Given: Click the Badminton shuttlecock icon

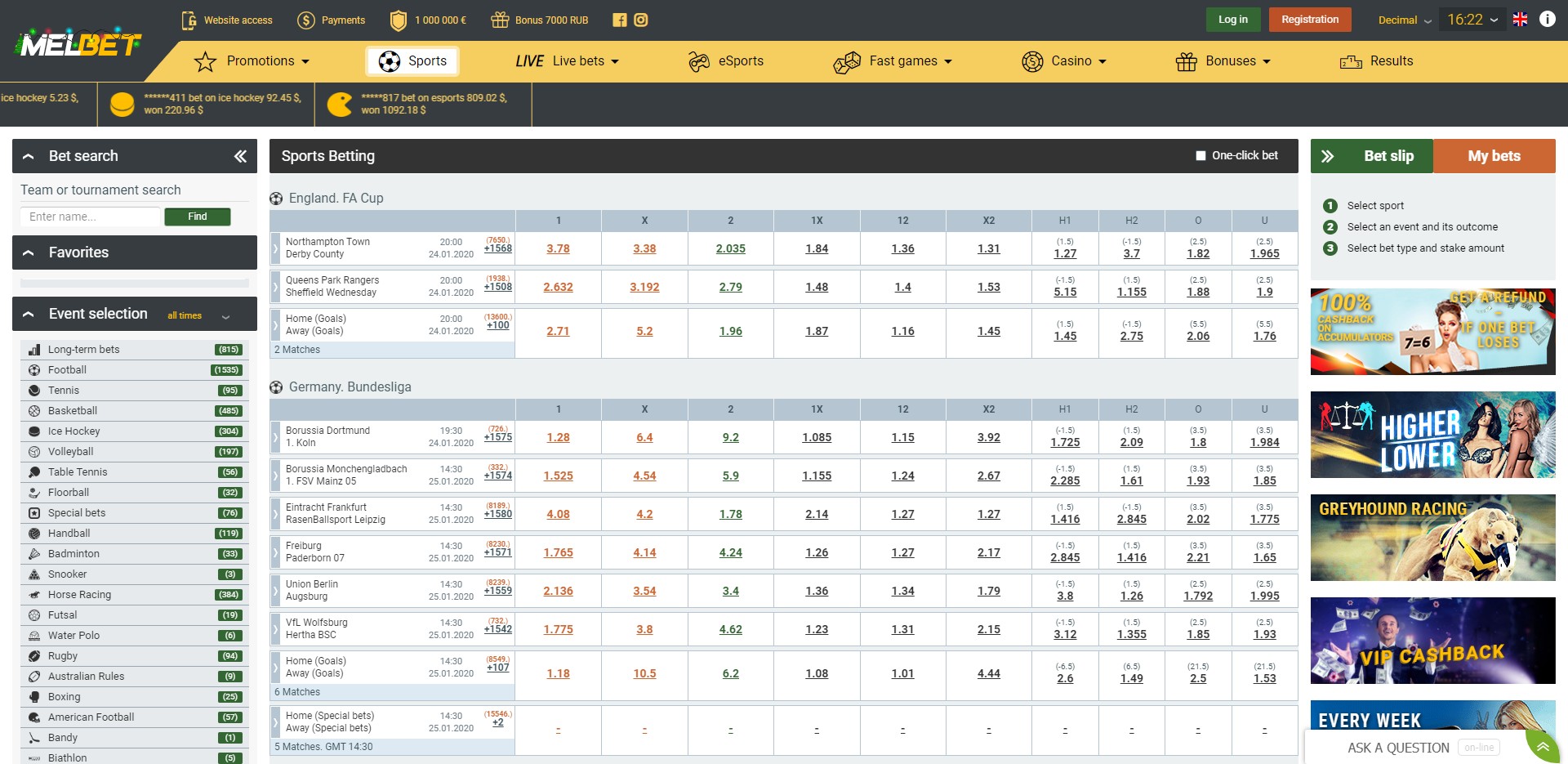Looking at the screenshot, I should [34, 554].
